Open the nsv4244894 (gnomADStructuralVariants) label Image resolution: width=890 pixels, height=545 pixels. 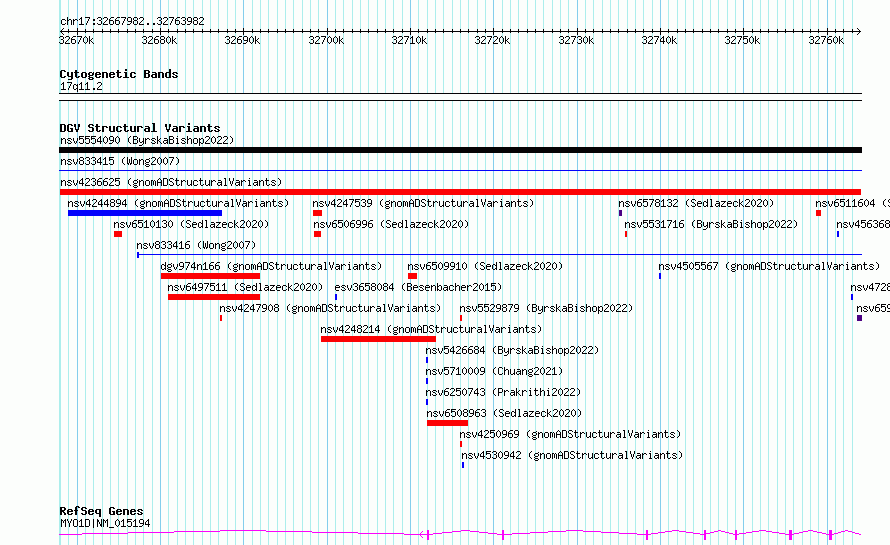178,203
